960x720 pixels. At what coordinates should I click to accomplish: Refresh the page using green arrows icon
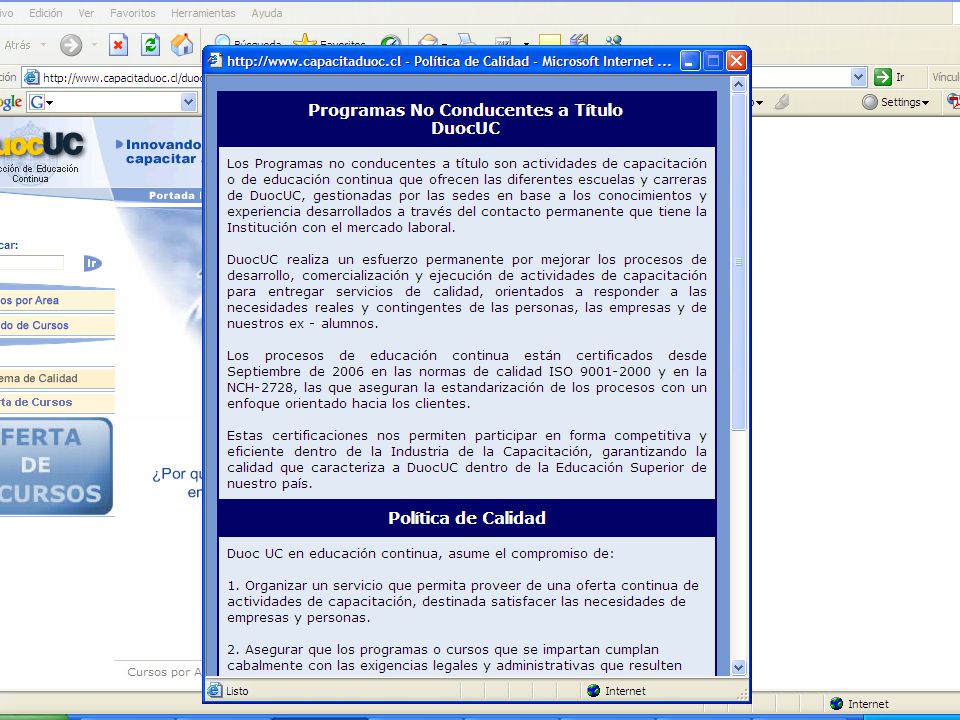click(150, 45)
